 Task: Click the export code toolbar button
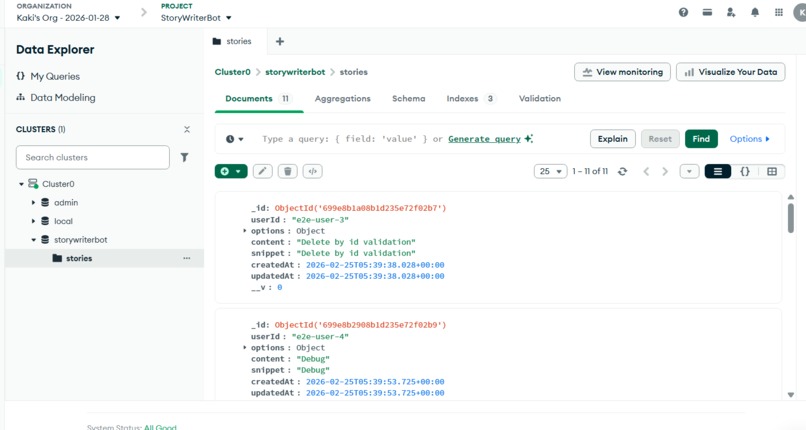[x=313, y=171]
